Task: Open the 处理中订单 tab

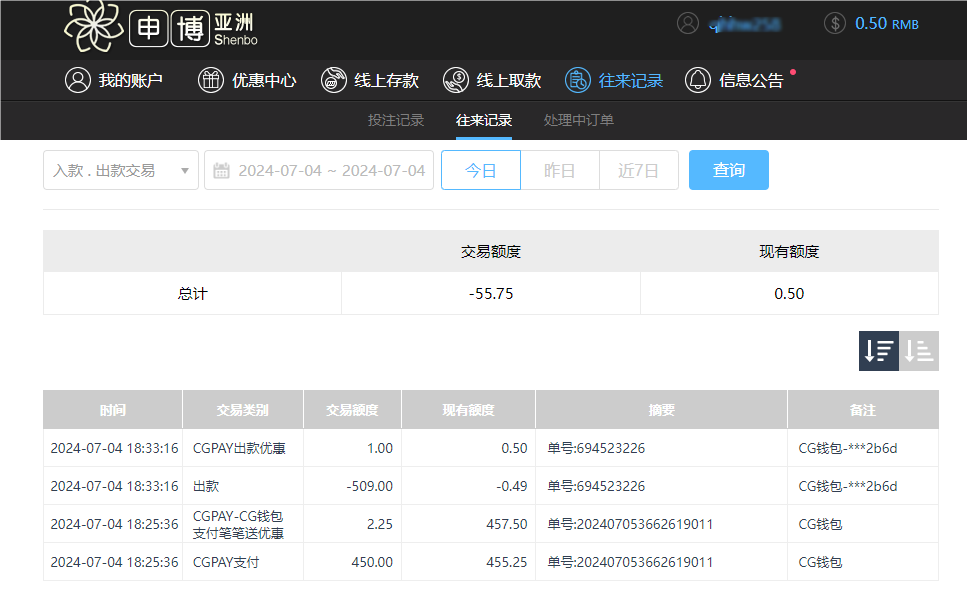Action: coord(579,120)
